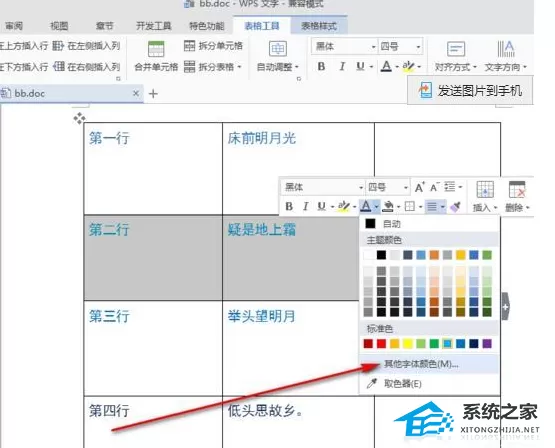Click the increase font size icon in mini toolbar
This screenshot has width=555, height=448.
419,187
